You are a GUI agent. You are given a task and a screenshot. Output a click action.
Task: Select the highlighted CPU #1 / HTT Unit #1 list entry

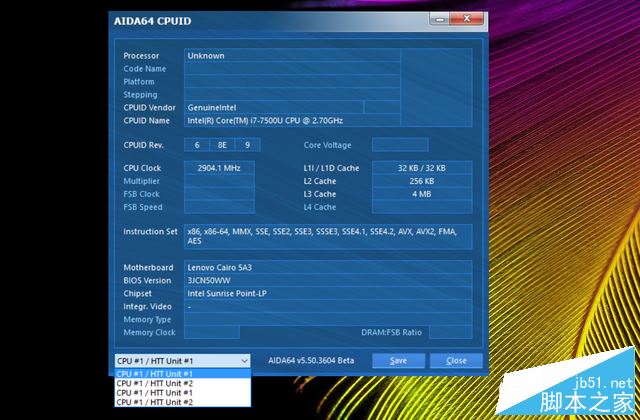[182, 374]
